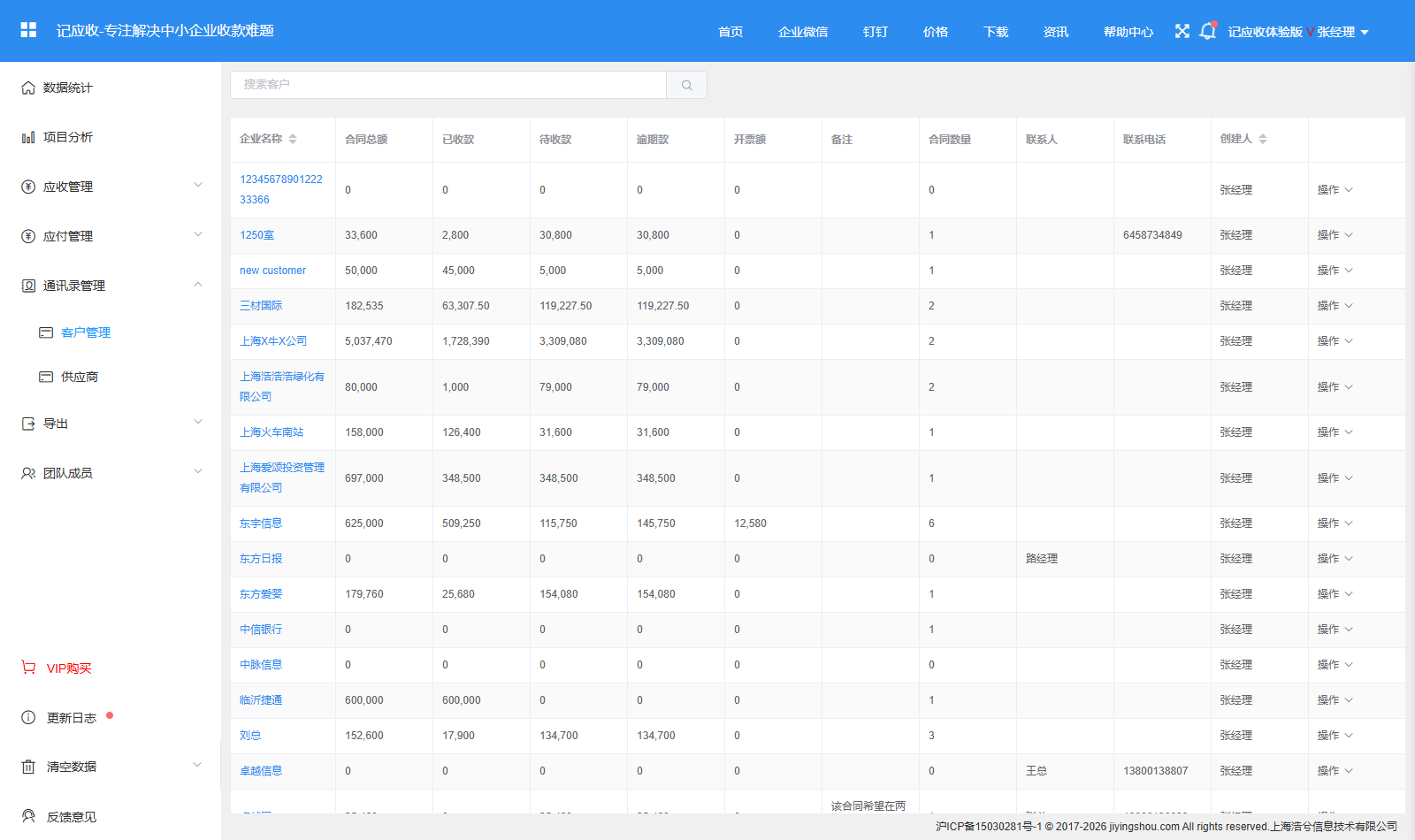Click the 供应商 card icon
1415x840 pixels.
coord(46,377)
